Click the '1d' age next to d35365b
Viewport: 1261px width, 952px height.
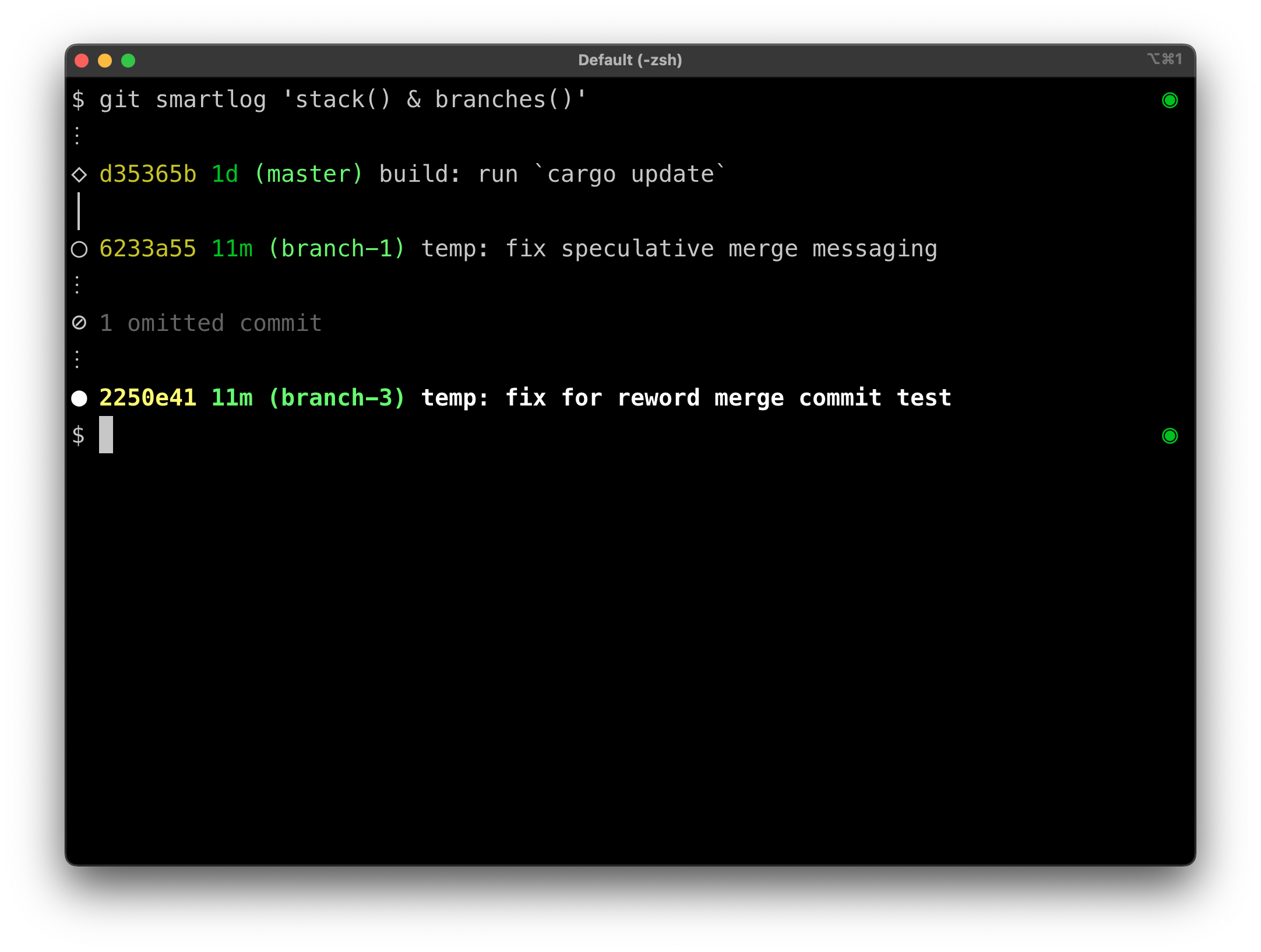225,174
